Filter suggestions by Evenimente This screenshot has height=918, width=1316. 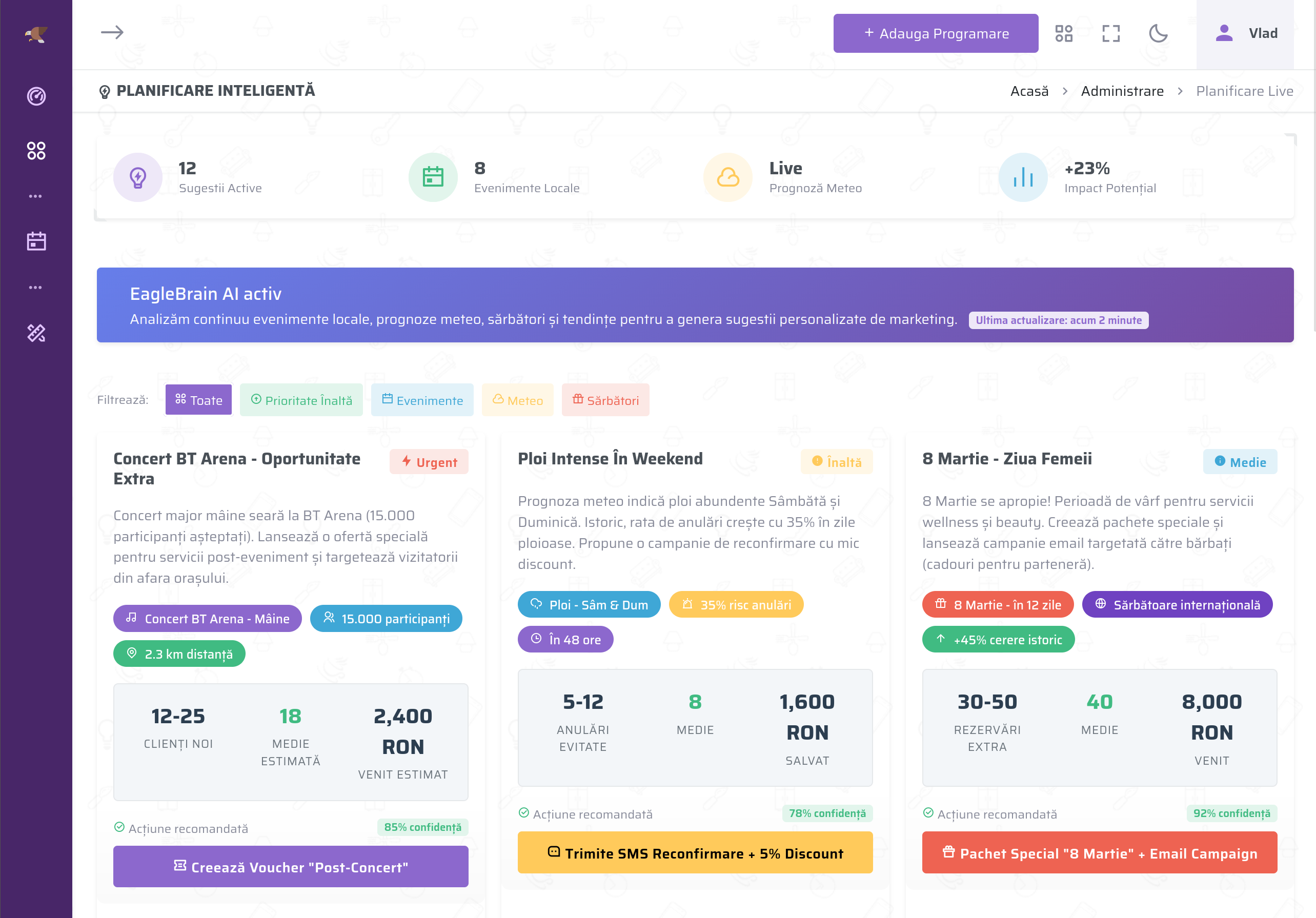(x=422, y=400)
